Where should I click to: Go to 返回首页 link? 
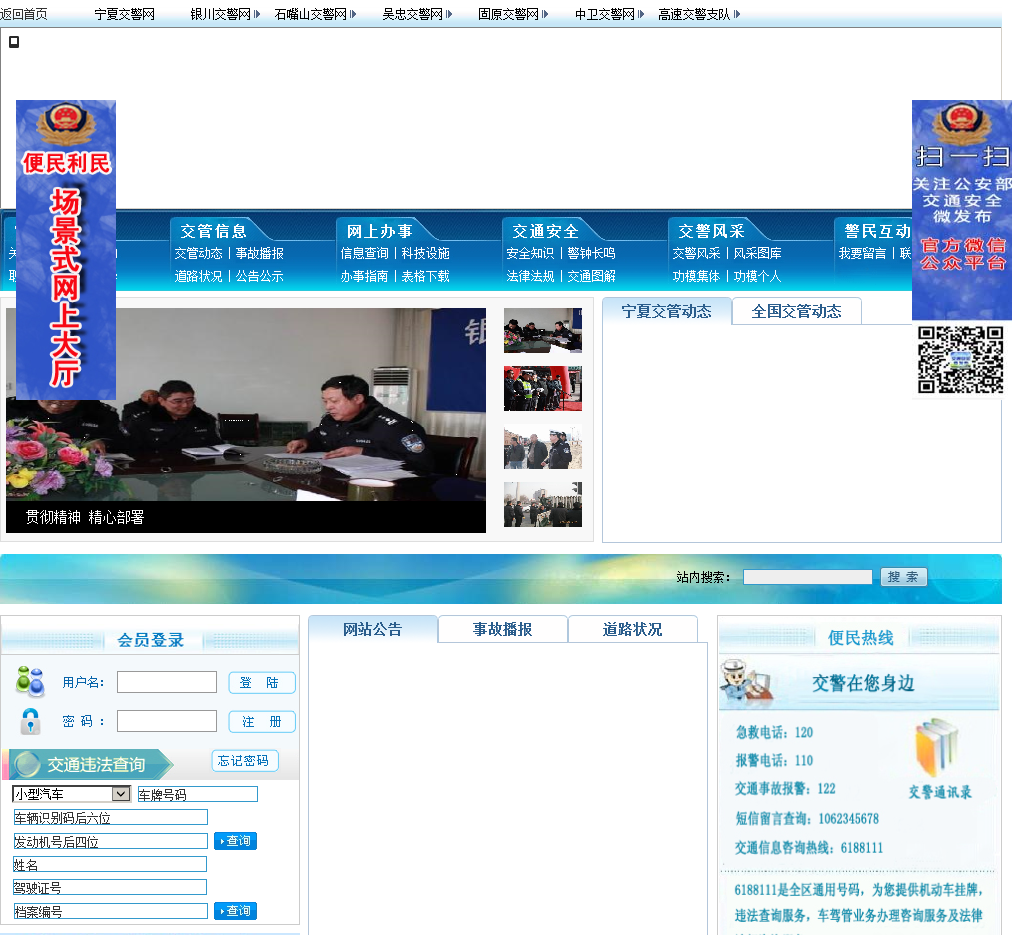[x=24, y=14]
